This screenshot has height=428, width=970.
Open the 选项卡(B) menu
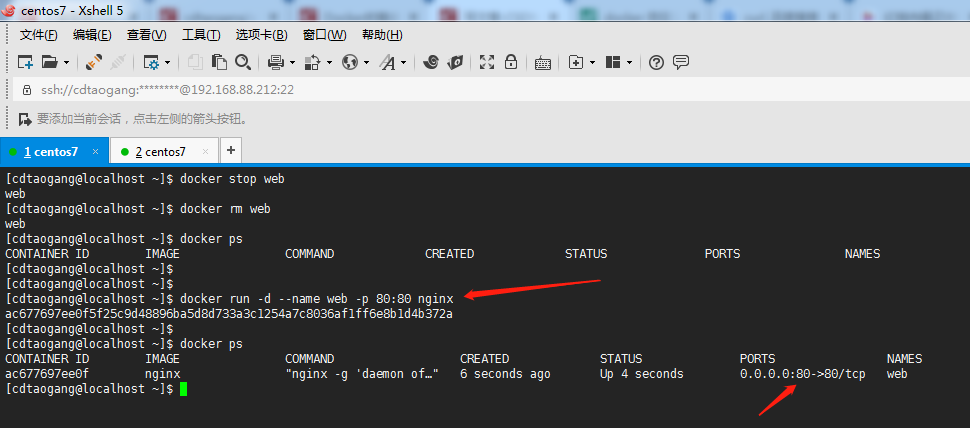point(262,35)
